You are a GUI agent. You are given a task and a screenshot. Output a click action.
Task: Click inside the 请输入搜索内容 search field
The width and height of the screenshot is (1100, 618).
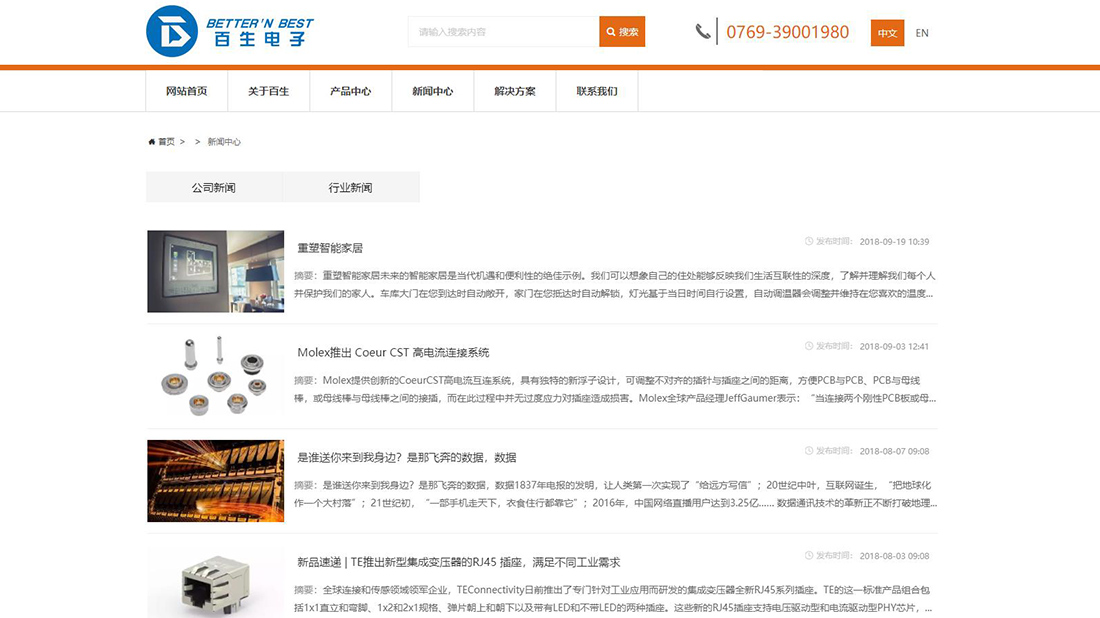pyautogui.click(x=500, y=31)
